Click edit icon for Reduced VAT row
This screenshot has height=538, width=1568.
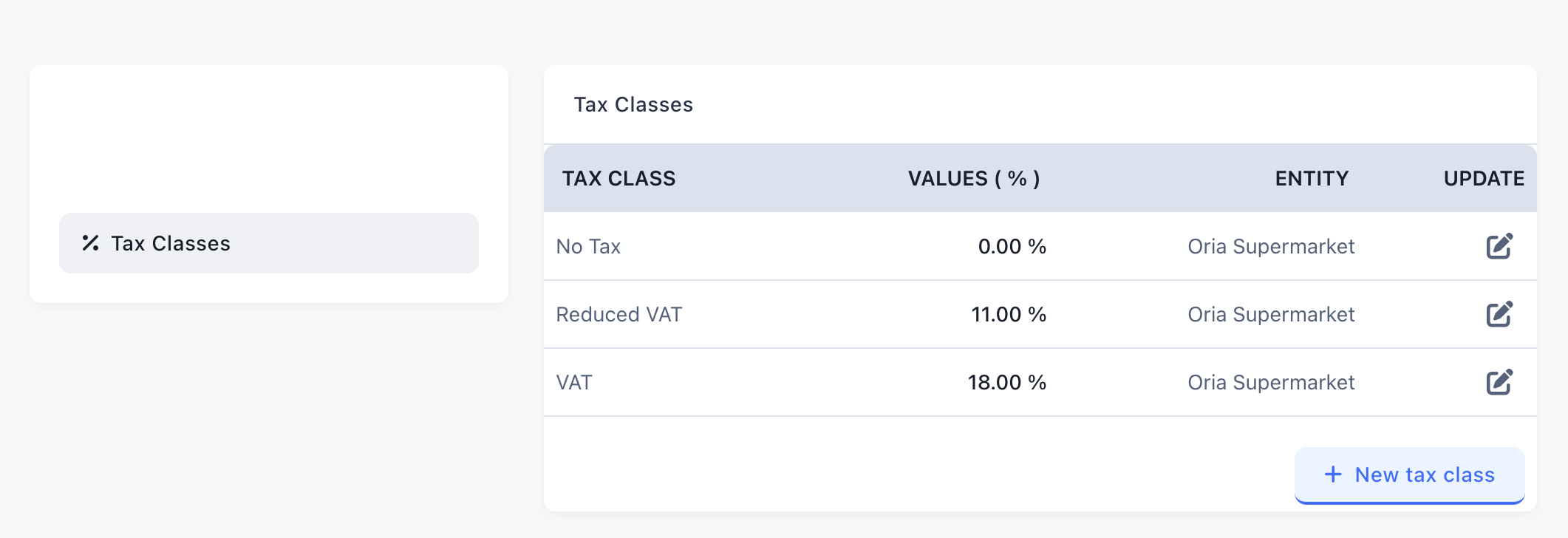click(1499, 314)
